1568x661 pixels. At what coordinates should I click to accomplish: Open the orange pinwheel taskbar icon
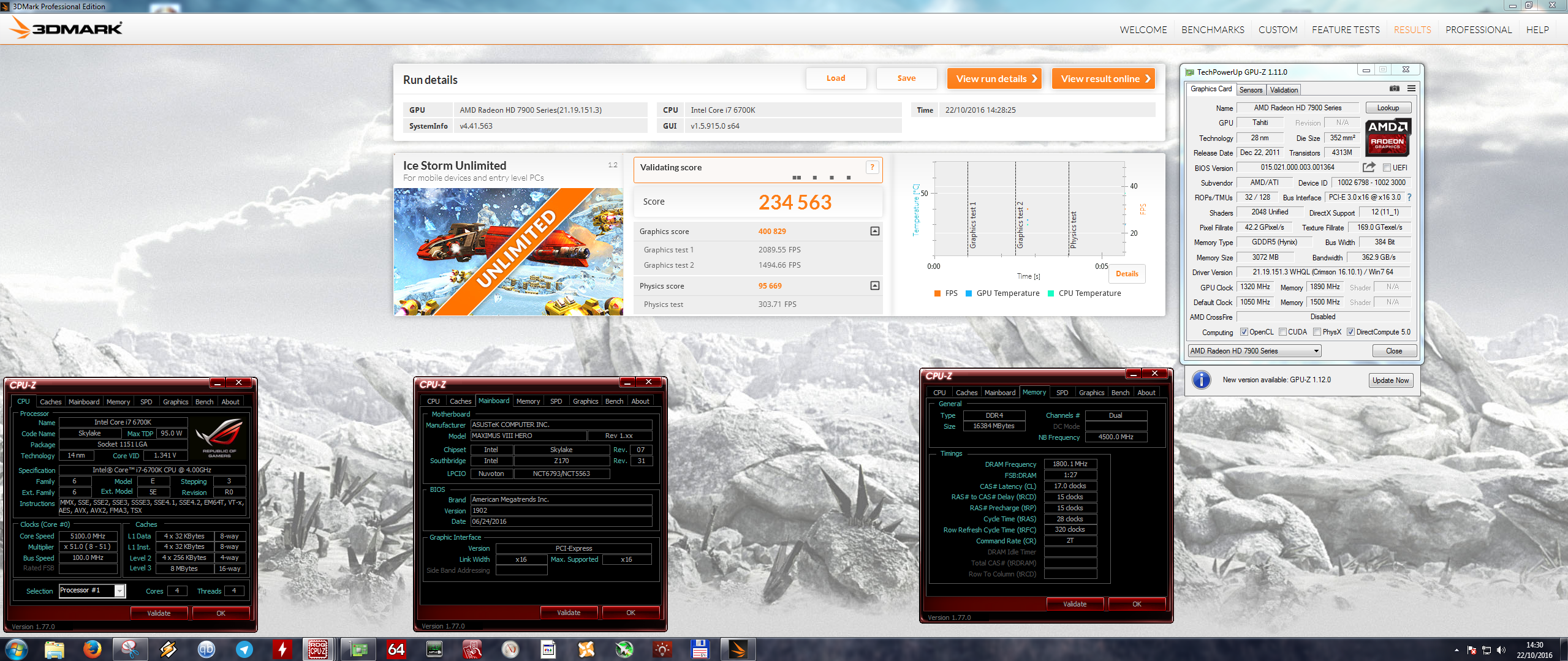pos(586,649)
